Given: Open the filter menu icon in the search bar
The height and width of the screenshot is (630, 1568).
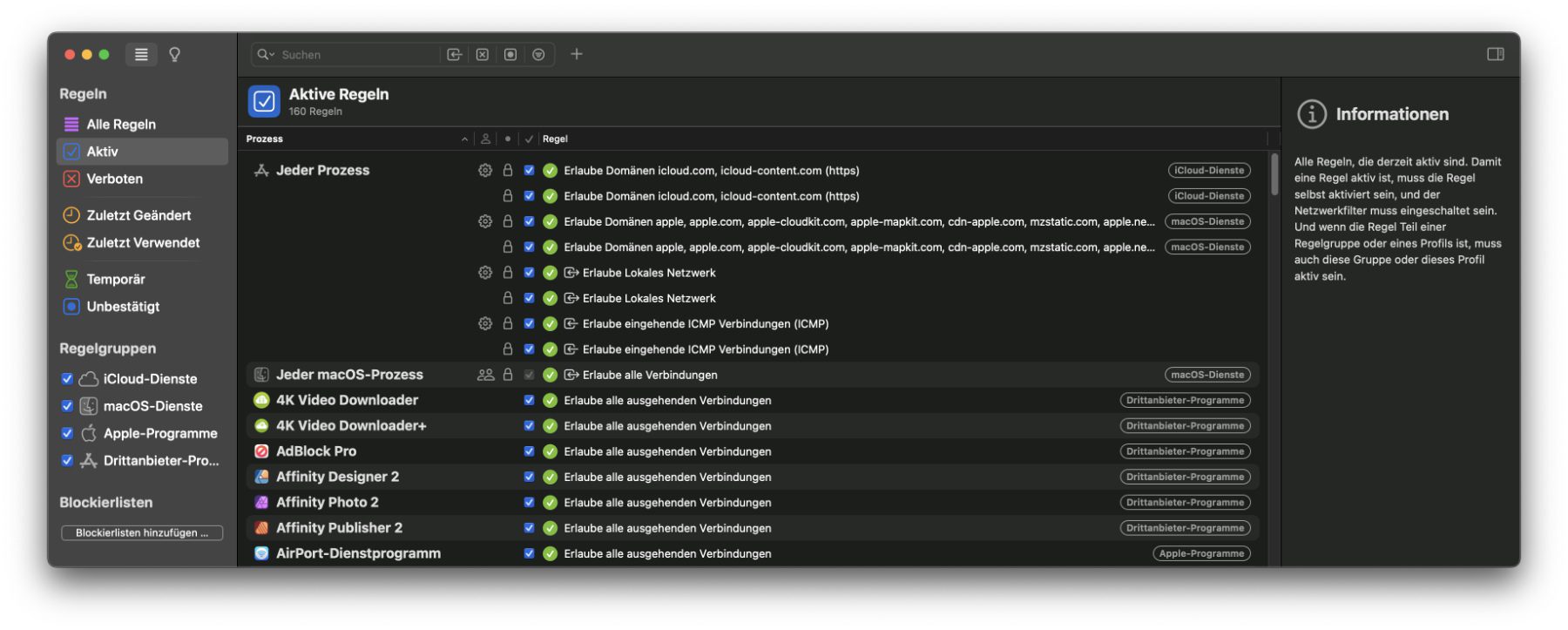Looking at the screenshot, I should (539, 55).
